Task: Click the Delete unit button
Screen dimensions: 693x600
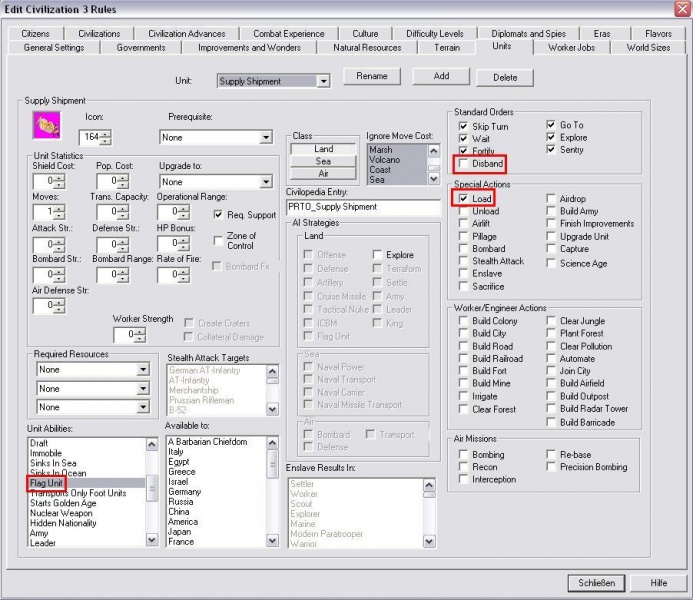Action: [505, 77]
